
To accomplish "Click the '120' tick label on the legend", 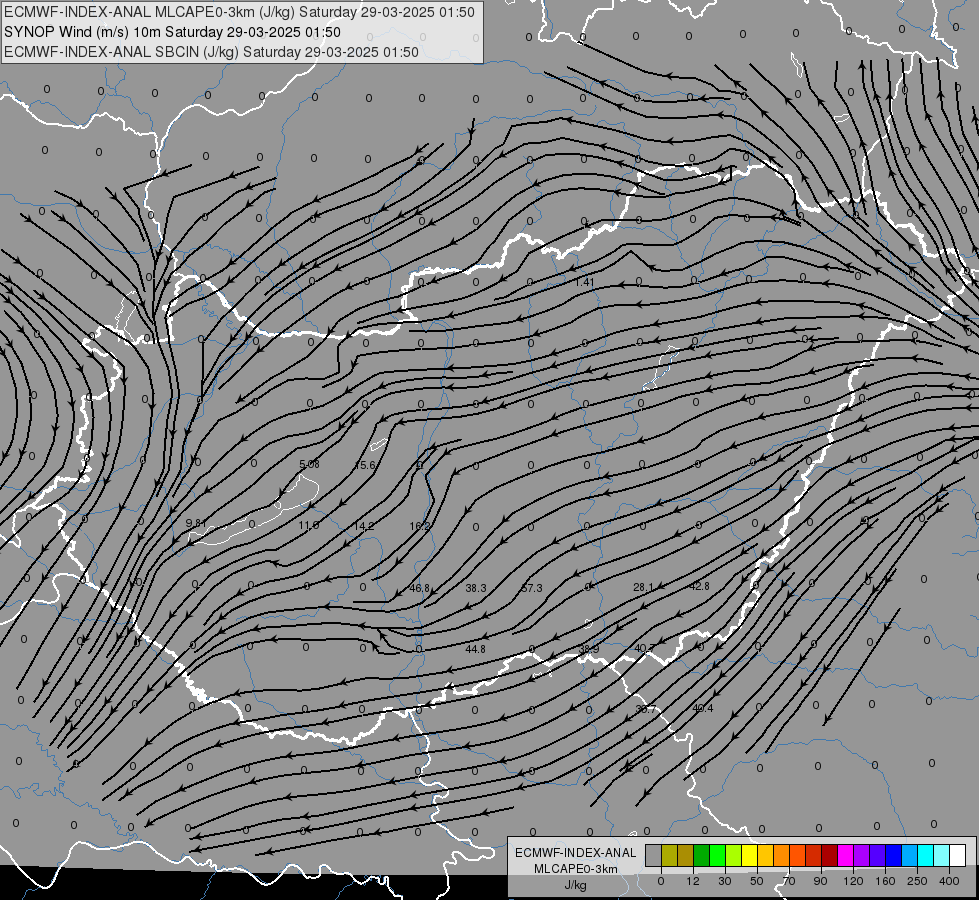I will pyautogui.click(x=853, y=881).
